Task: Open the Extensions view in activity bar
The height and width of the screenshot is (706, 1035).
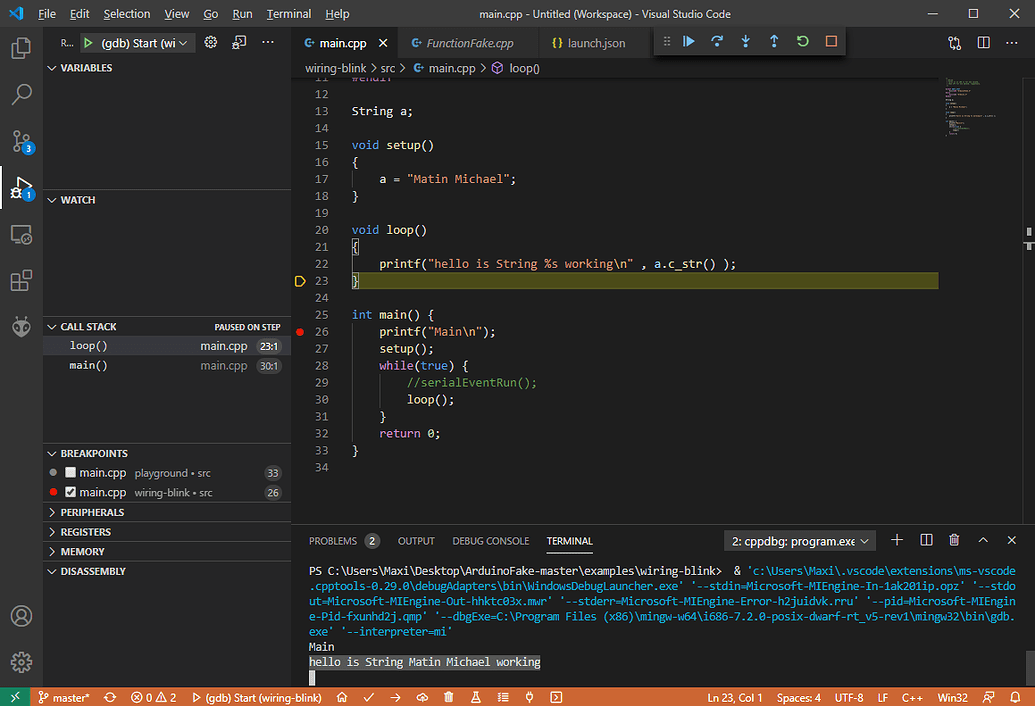Action: point(21,281)
